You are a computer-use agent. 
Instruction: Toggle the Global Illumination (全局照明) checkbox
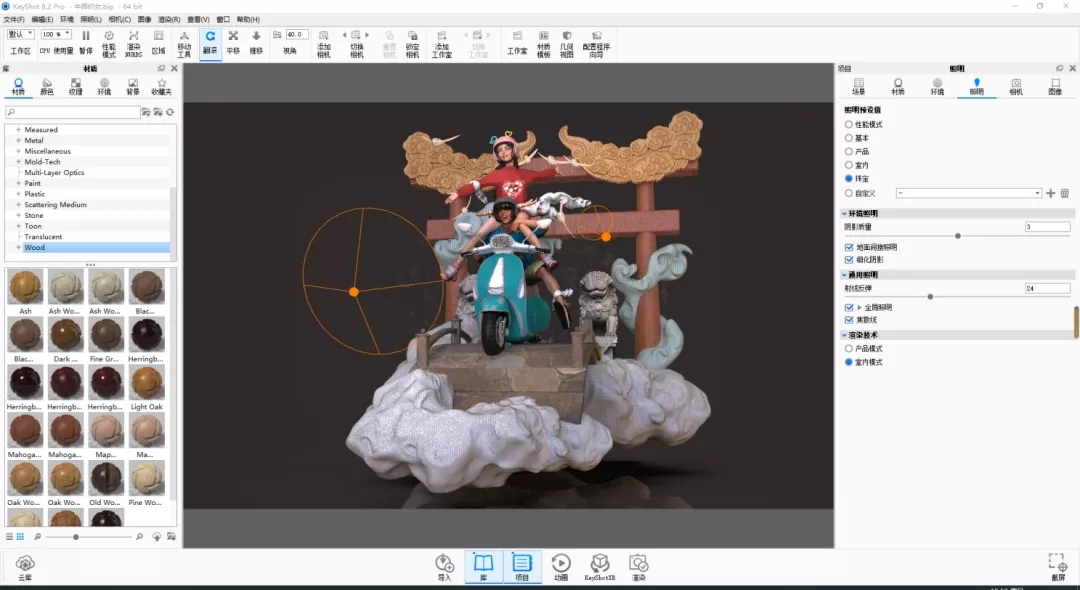tap(849, 308)
